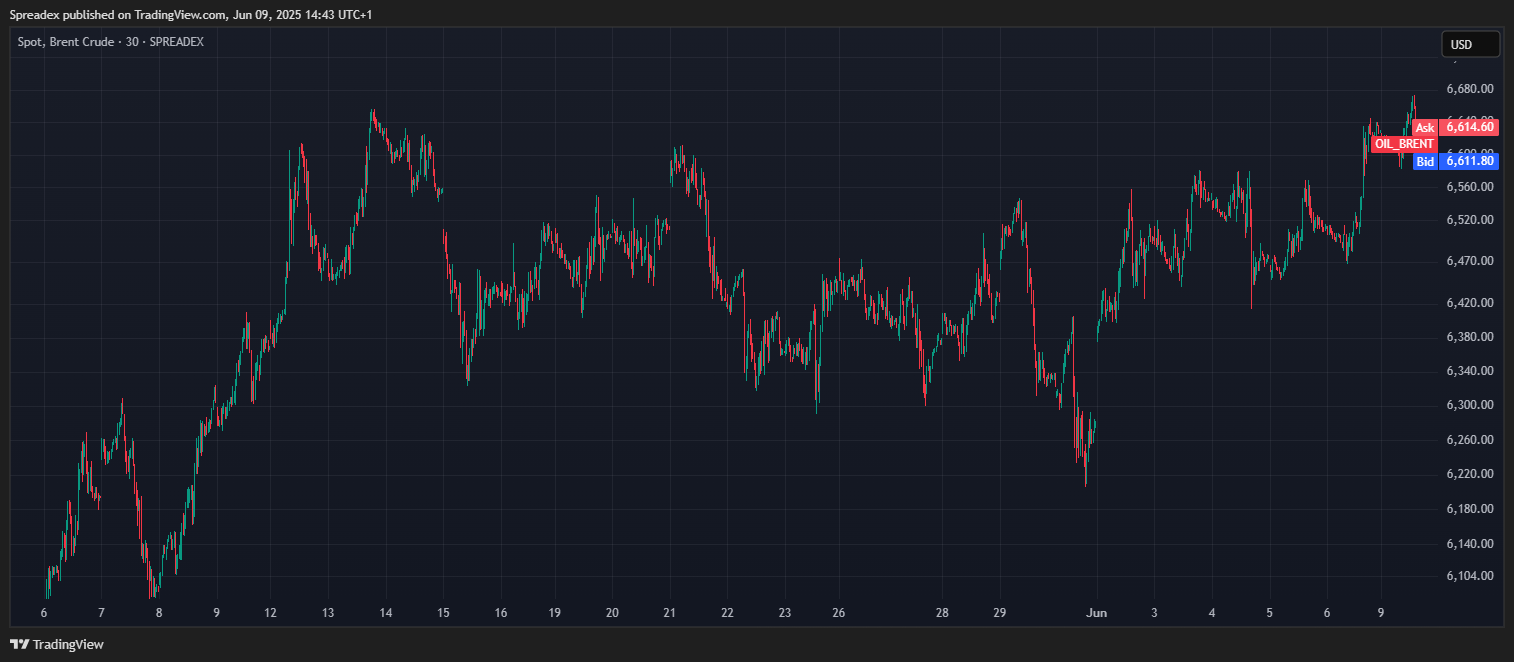
Task: Click the 6,180.00 price axis label
Action: 1470,509
